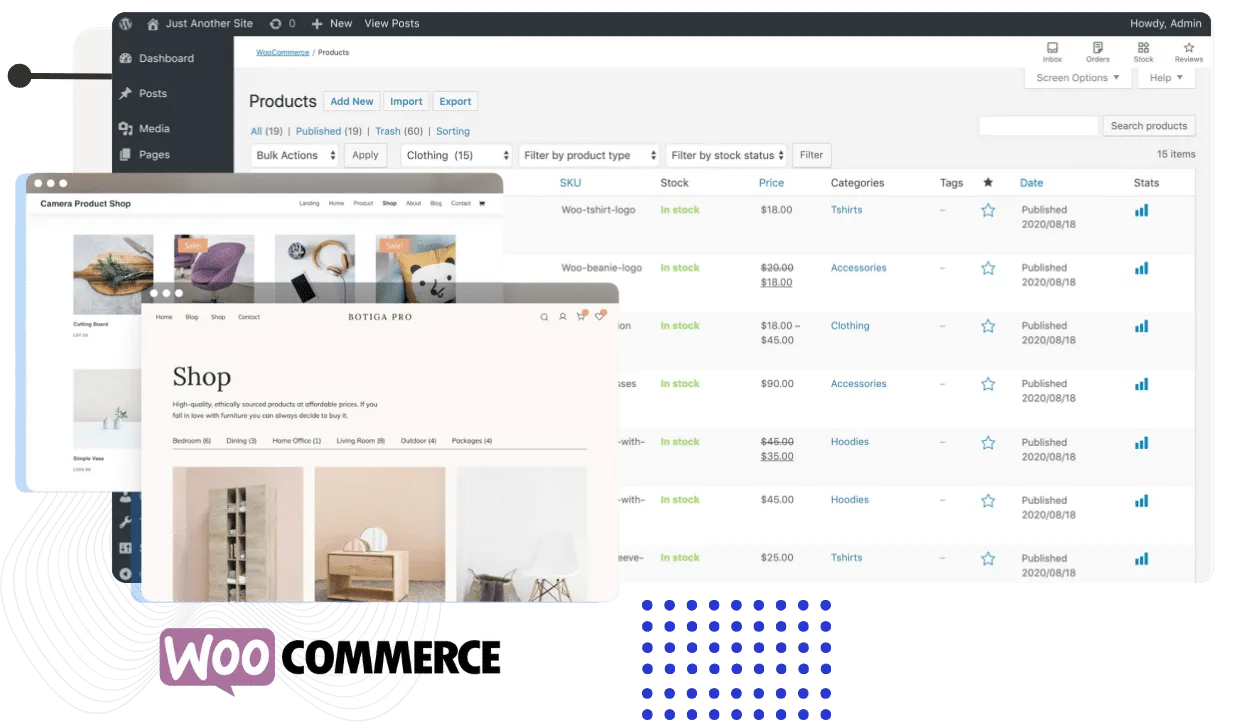Open the Hoodies category link at $45.00 row
The image size is (1233, 728).
coord(850,500)
